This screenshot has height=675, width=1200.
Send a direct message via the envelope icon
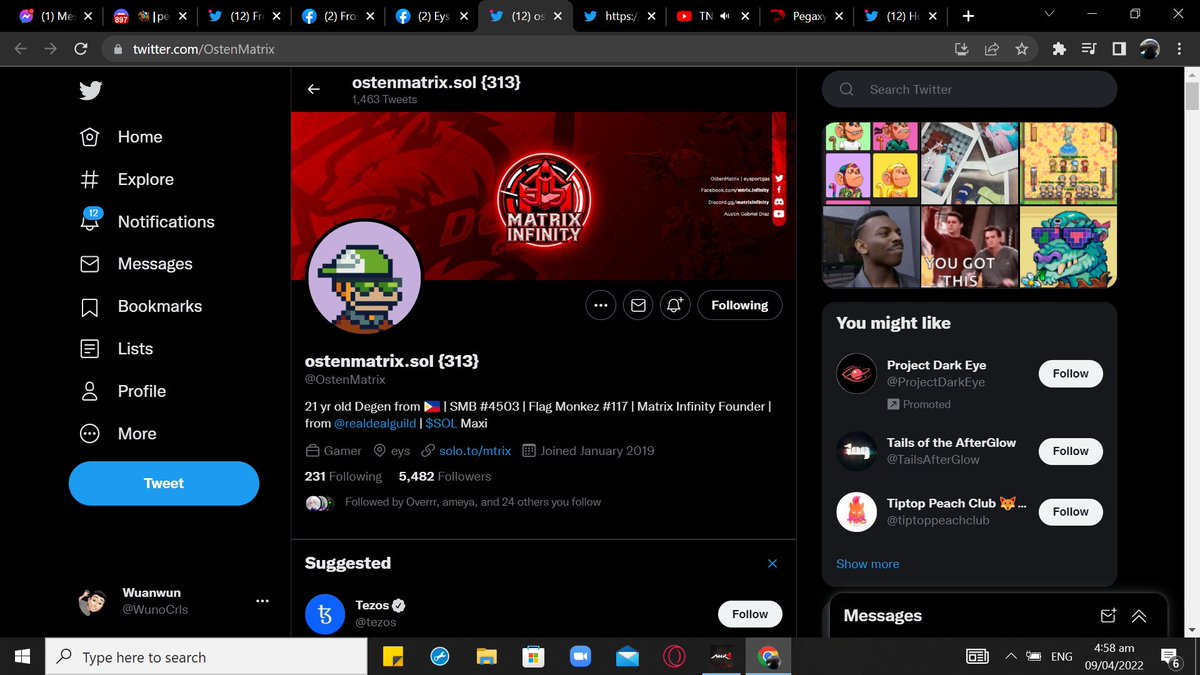tap(637, 306)
